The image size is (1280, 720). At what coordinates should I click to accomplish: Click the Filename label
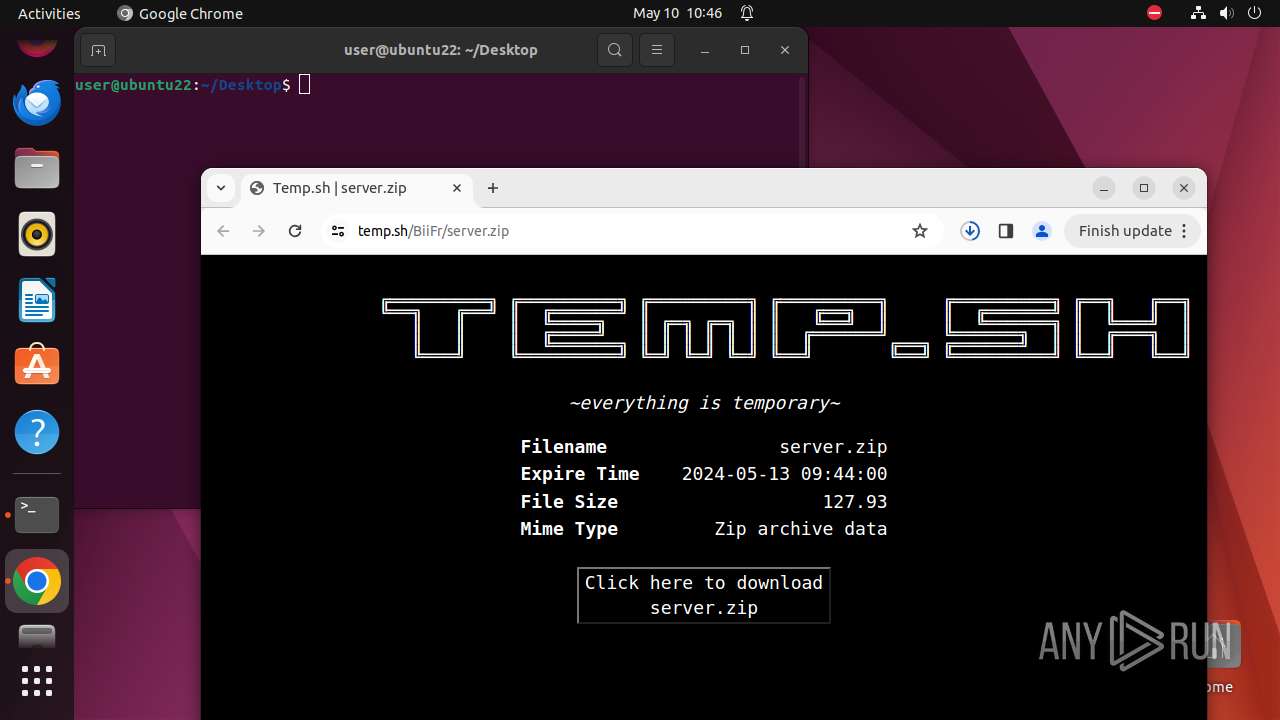[563, 447]
